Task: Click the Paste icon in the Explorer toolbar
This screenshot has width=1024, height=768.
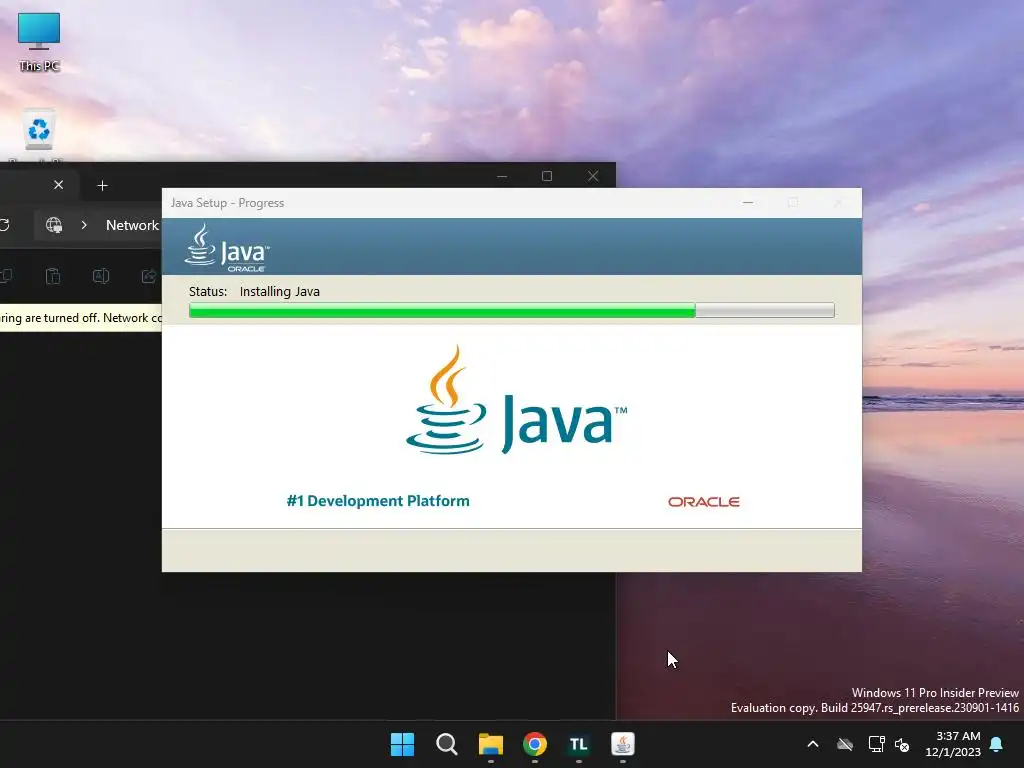Action: pos(53,276)
